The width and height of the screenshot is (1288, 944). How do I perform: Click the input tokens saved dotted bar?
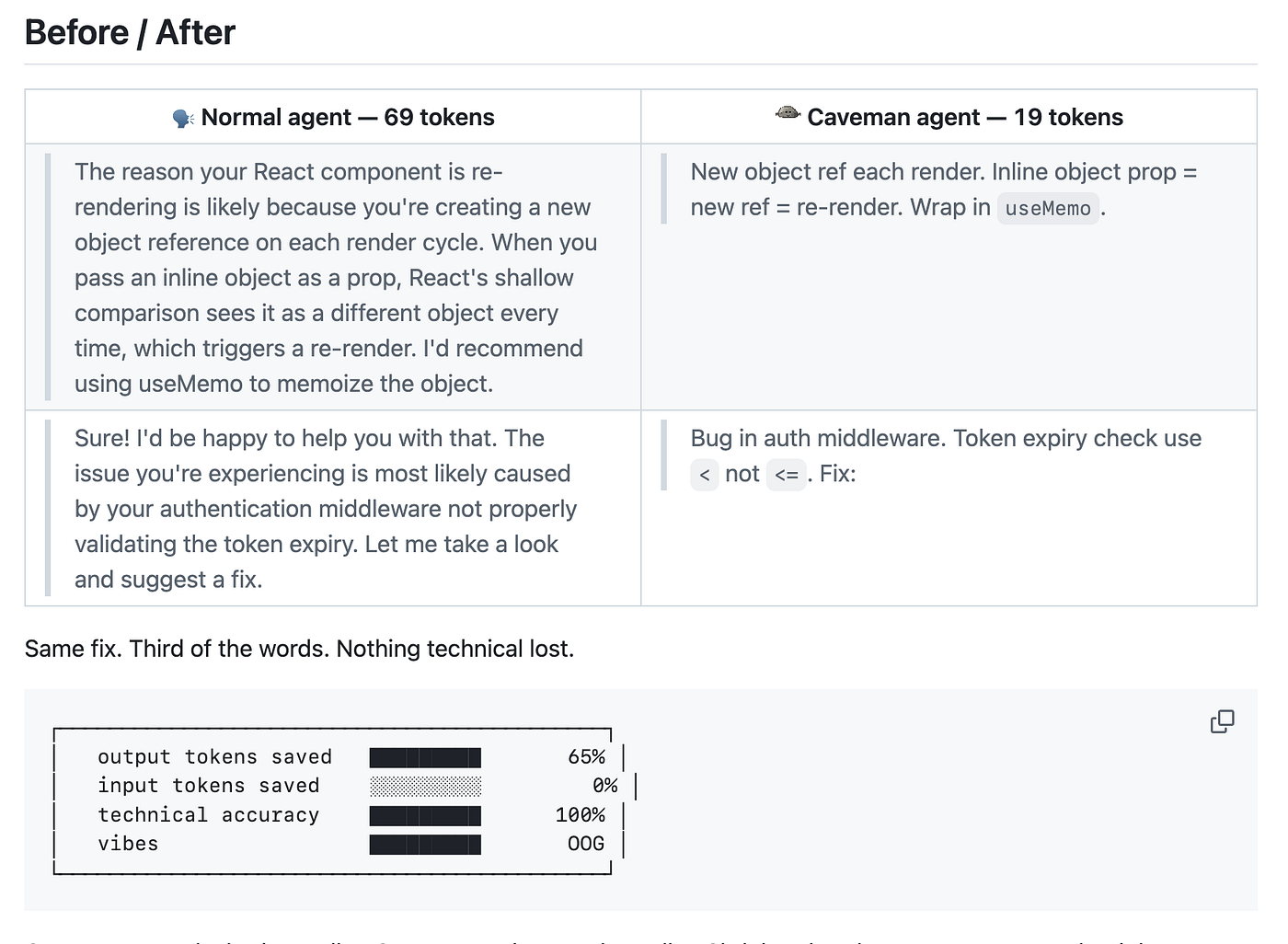pos(425,786)
